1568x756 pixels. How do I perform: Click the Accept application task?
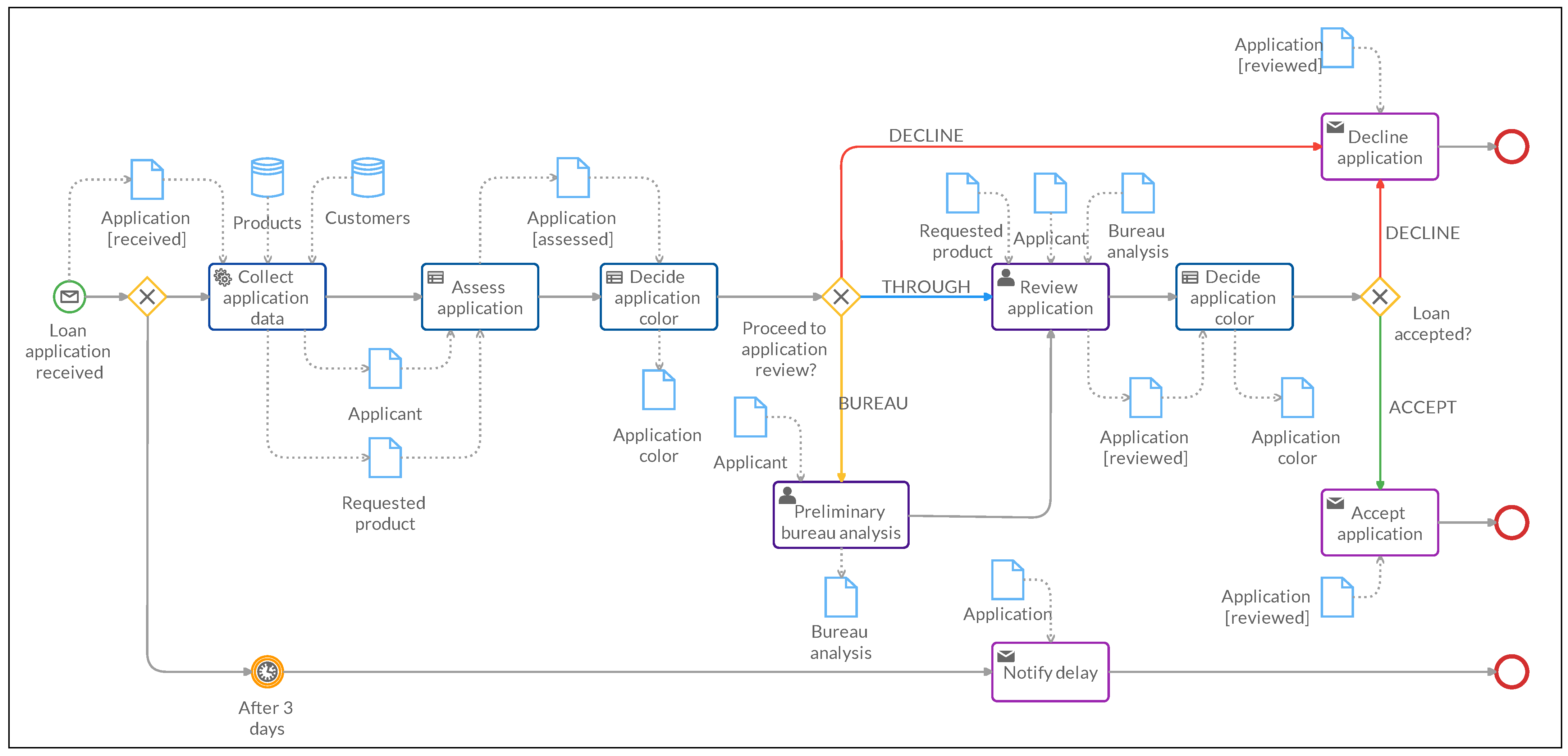point(1379,522)
